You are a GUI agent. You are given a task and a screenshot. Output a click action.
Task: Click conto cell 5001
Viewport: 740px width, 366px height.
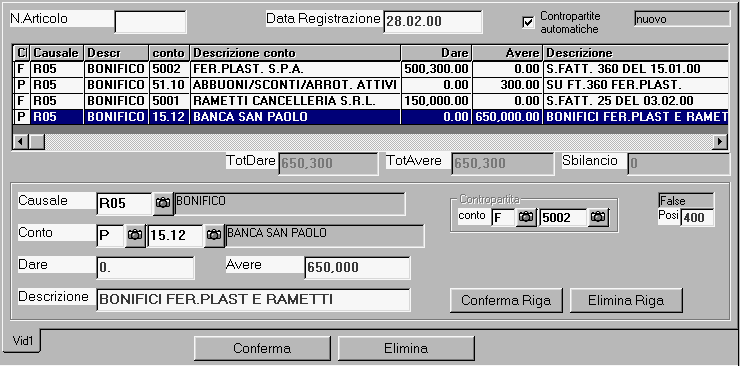(169, 101)
